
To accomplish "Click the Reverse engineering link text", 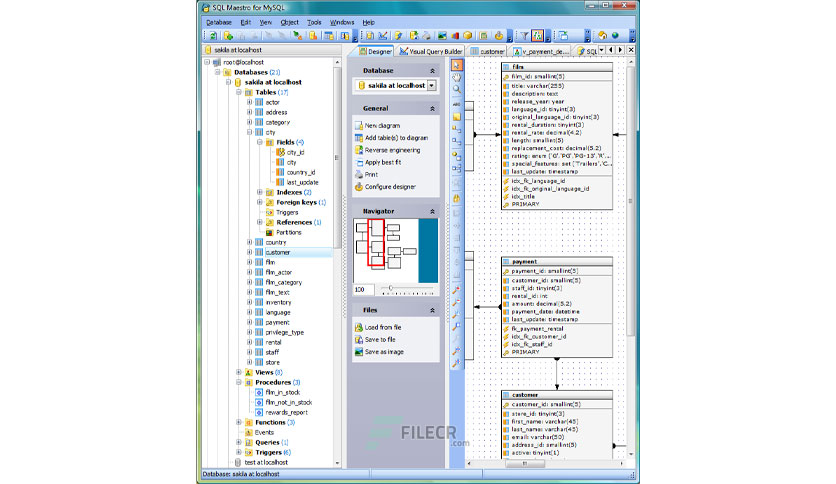I will pyautogui.click(x=392, y=150).
